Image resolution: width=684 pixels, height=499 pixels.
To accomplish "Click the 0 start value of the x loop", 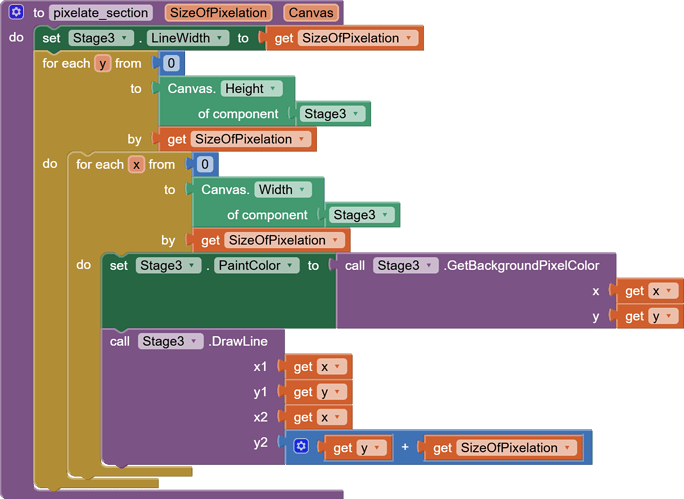I will (x=204, y=164).
